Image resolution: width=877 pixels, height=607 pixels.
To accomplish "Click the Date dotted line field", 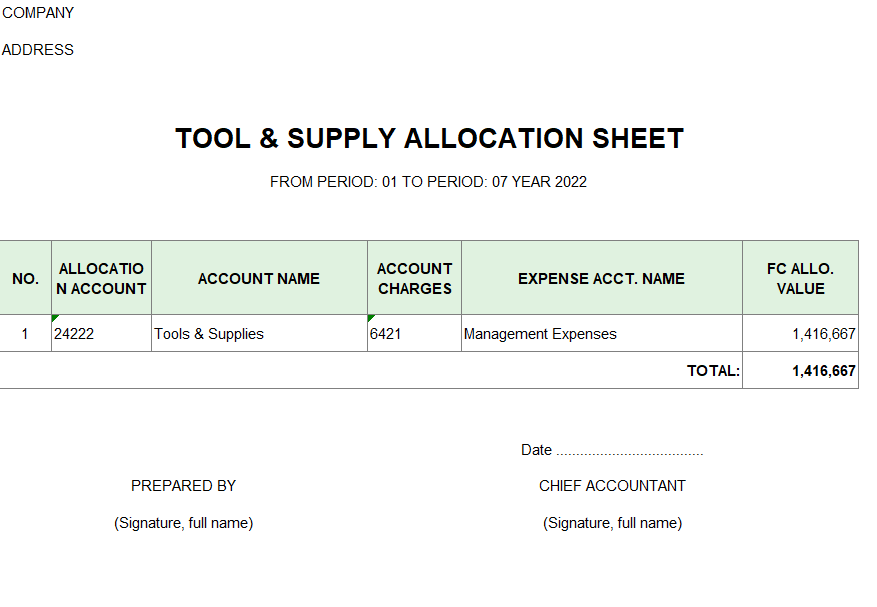I will (x=628, y=451).
